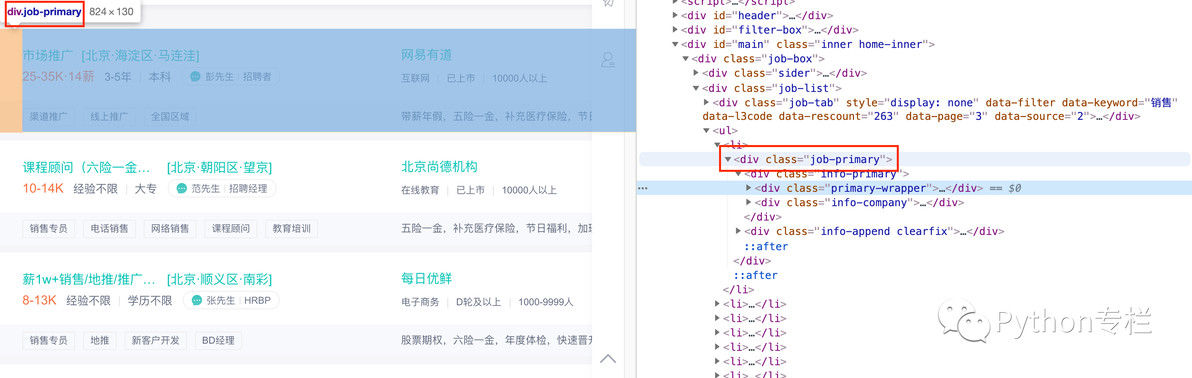Open the 网易有道 company page

tap(426, 55)
